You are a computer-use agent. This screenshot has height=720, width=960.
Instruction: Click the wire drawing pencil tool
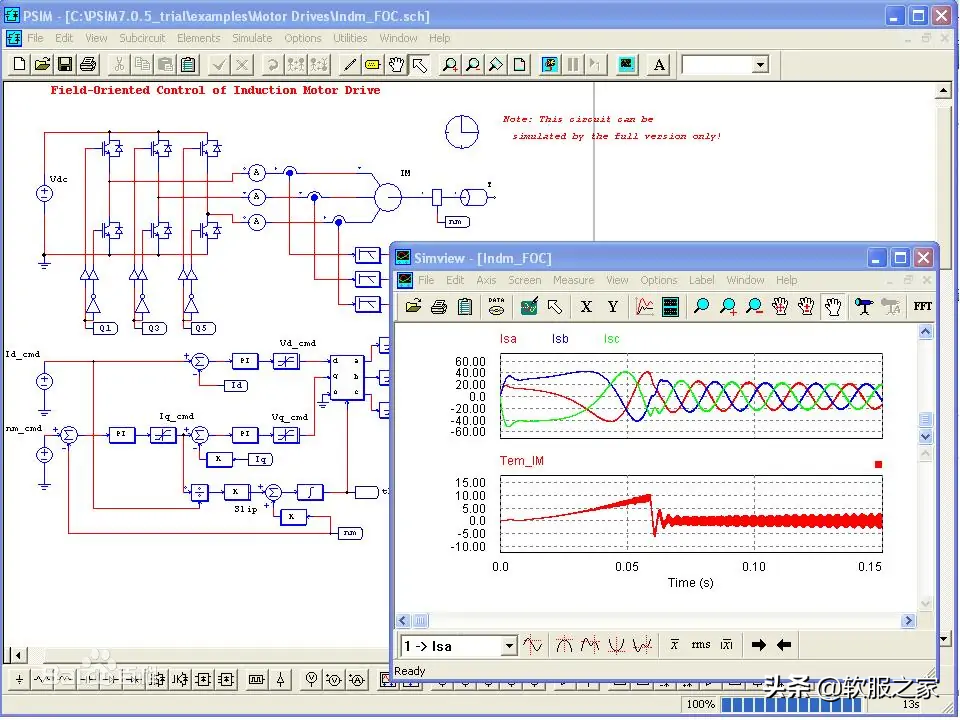click(350, 65)
